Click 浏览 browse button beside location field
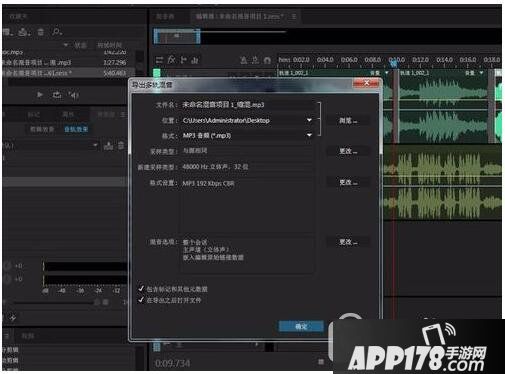The image size is (505, 374). tap(348, 121)
